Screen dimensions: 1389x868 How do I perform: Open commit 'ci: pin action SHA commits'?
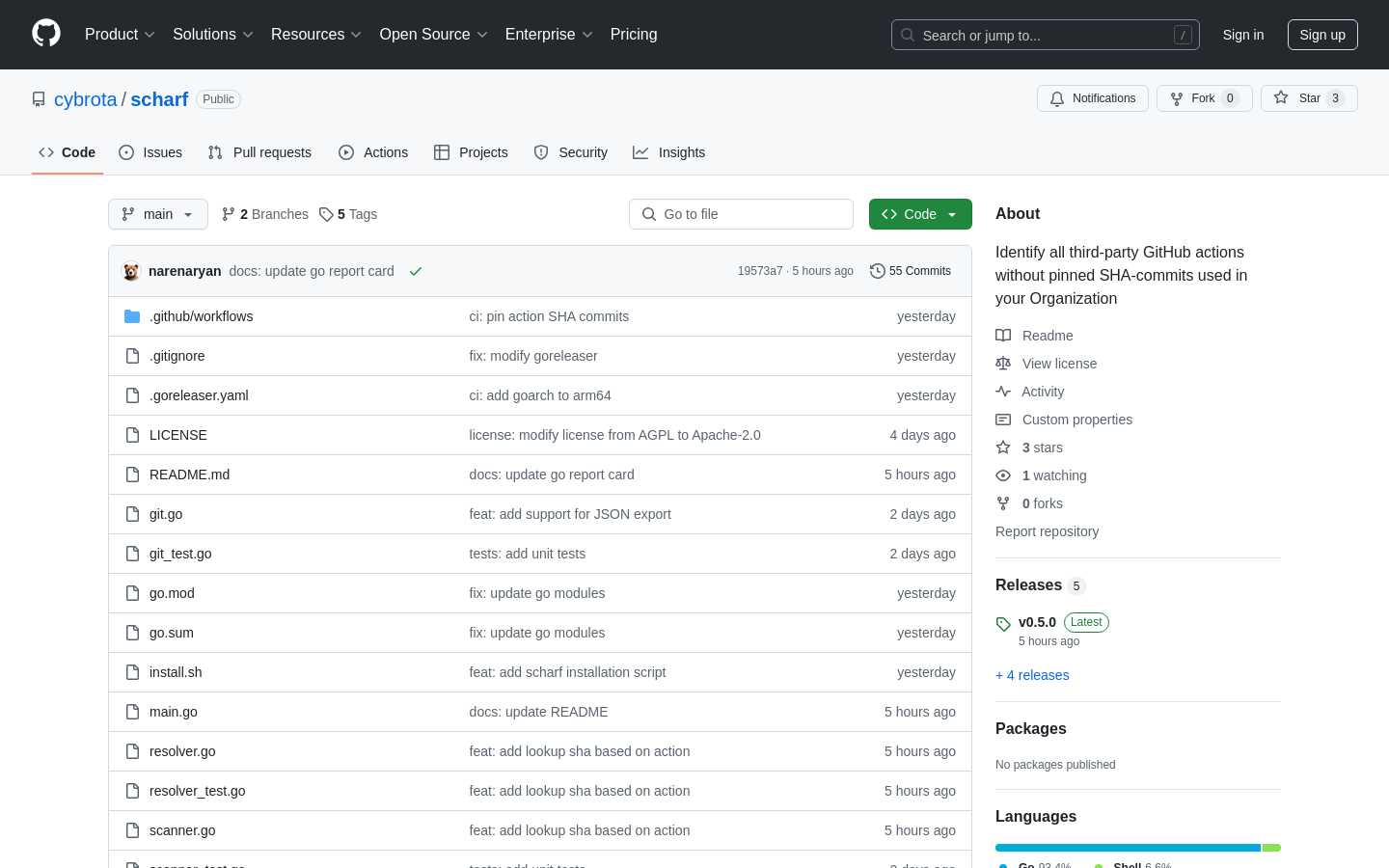coord(549,316)
